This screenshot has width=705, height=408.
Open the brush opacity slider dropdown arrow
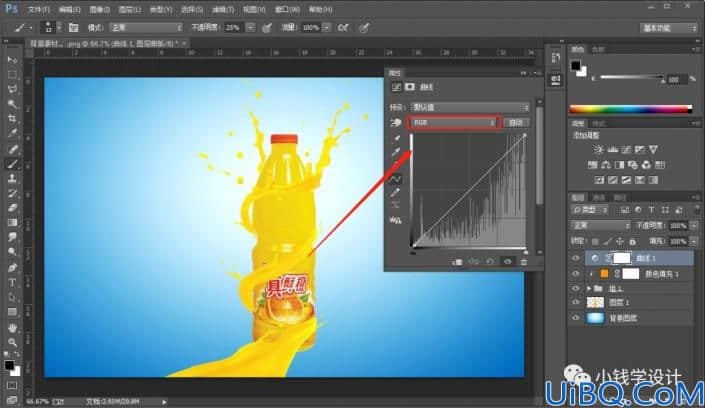pos(250,27)
